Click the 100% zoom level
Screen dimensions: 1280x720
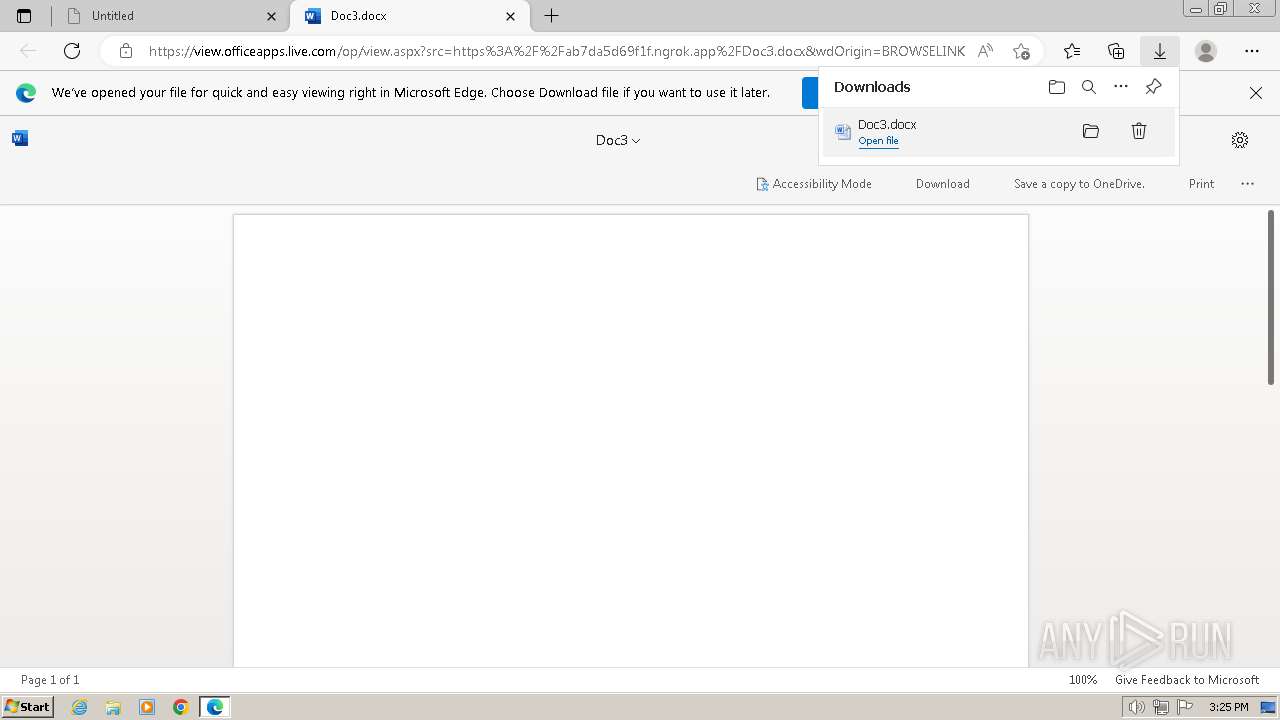(1083, 680)
